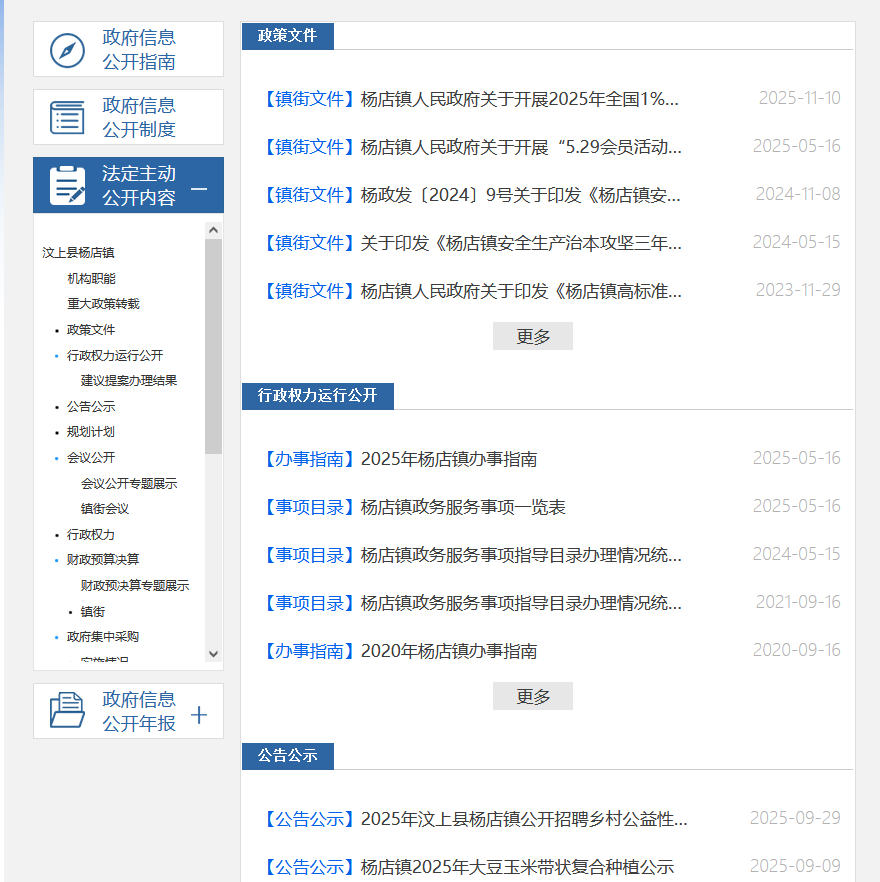Viewport: 880px width, 882px height.
Task: Click 更多 button under 政策文件 list
Action: pos(532,337)
